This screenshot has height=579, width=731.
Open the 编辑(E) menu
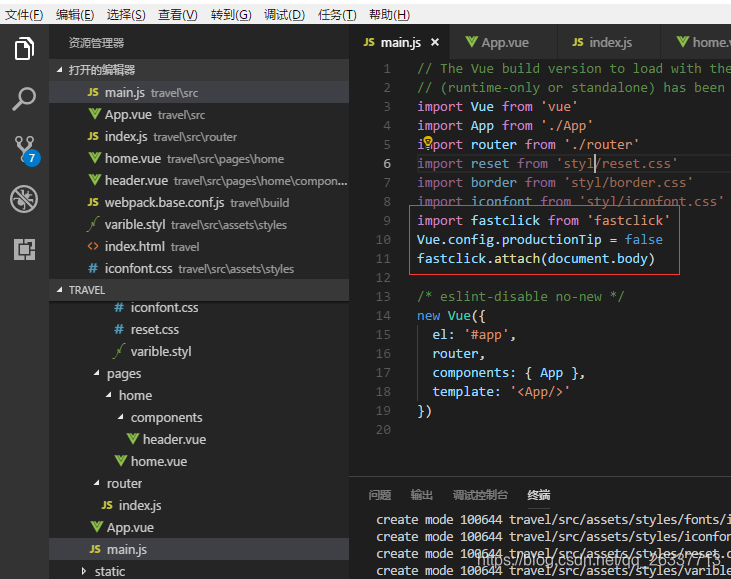[75, 15]
